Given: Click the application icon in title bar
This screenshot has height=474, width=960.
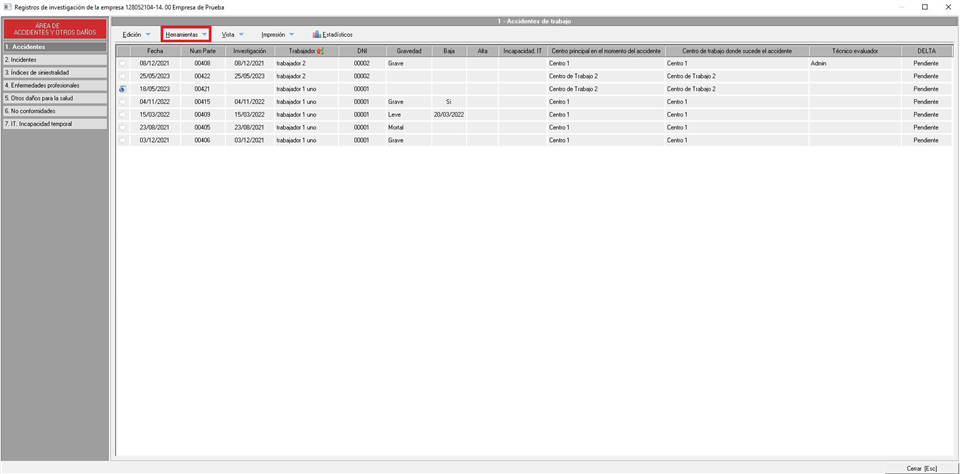Looking at the screenshot, I should 7,7.
